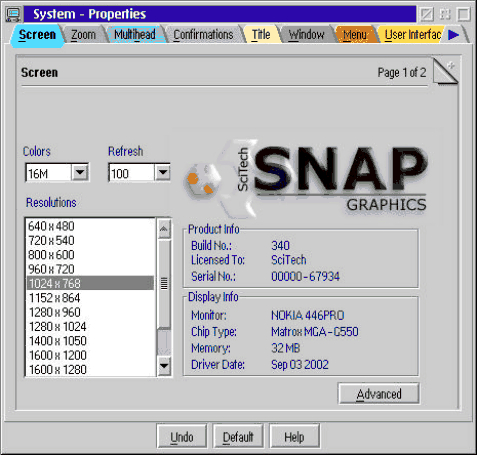Select resolution 960 x 720
The width and height of the screenshot is (477, 455).
point(90,269)
